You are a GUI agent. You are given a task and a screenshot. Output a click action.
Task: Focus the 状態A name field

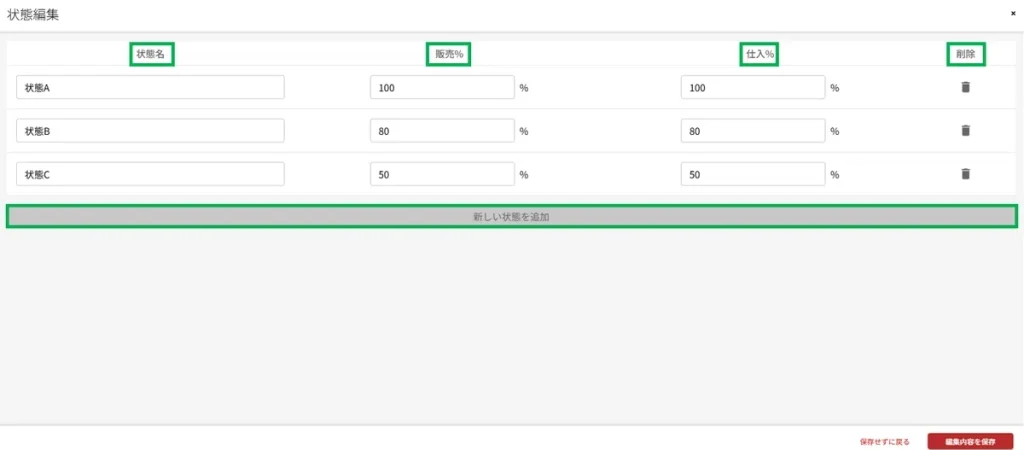(x=150, y=88)
